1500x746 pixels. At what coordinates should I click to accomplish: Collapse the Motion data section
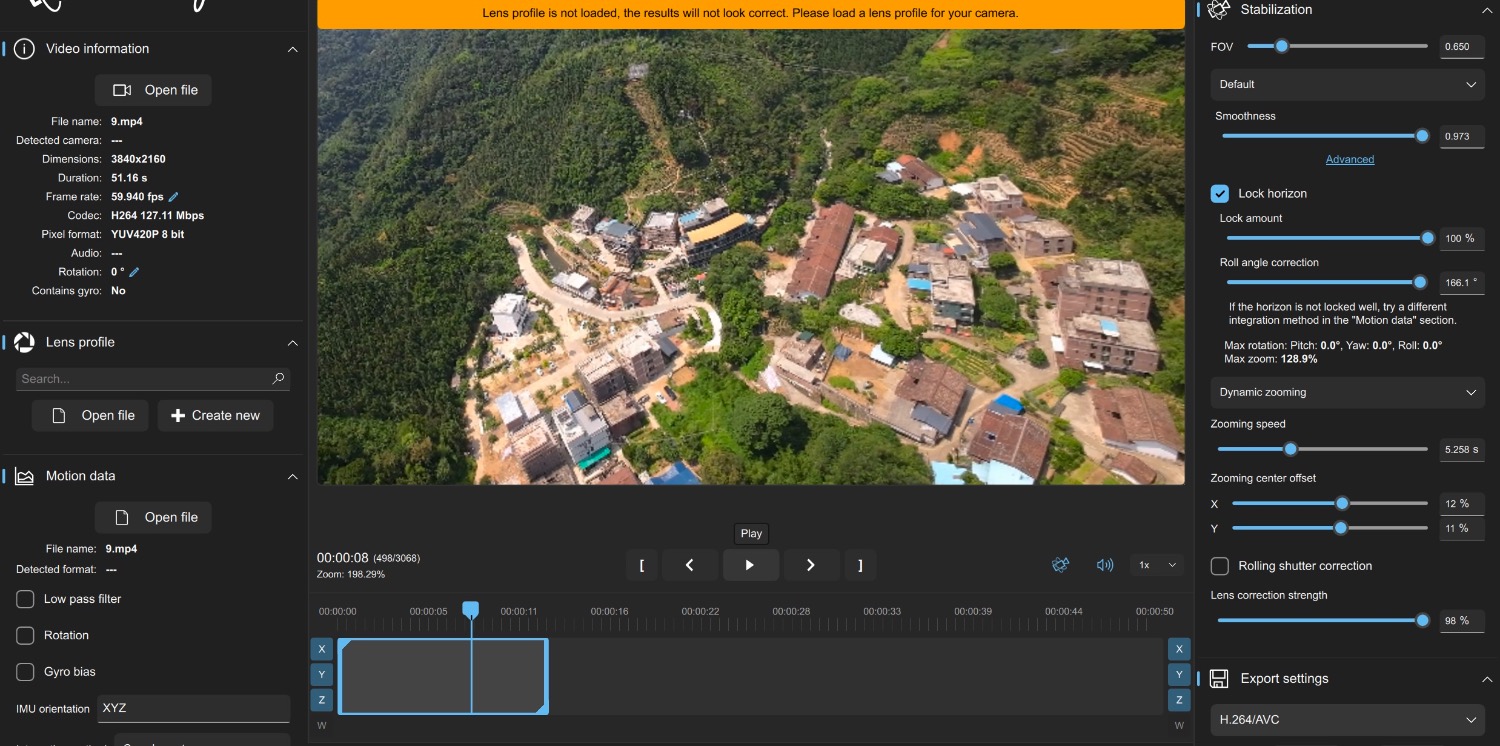pyautogui.click(x=293, y=477)
